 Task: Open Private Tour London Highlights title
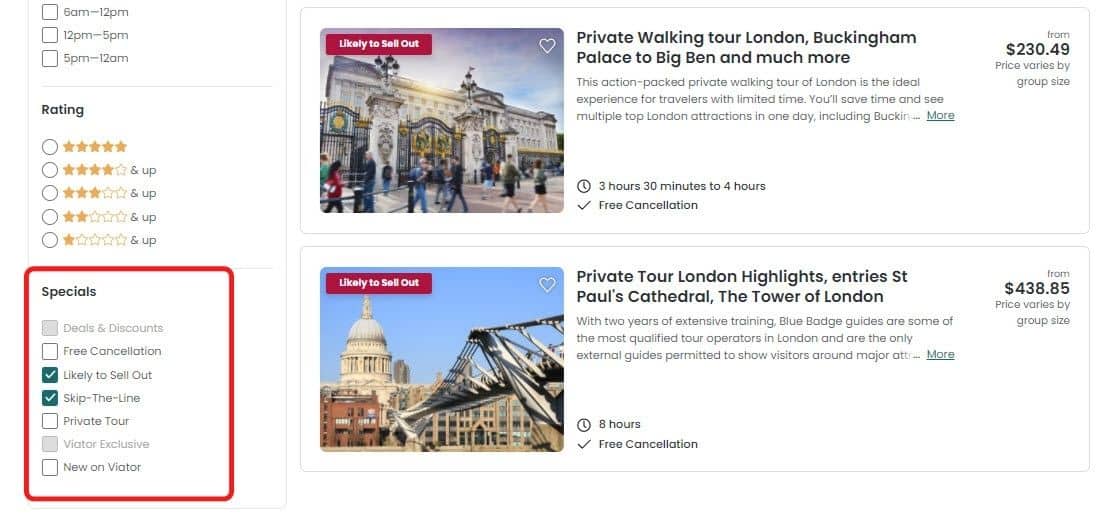(741, 286)
